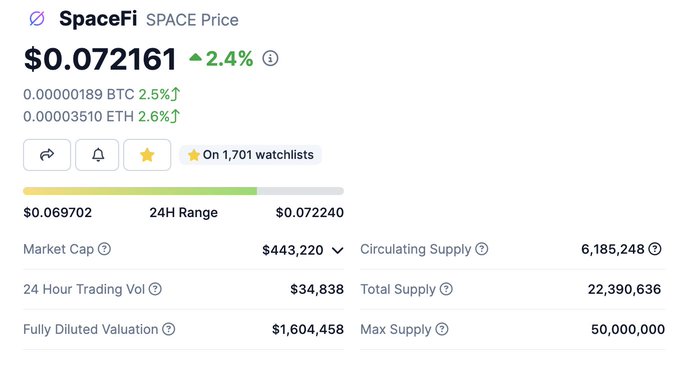Click the SpaceFi title text
The width and height of the screenshot is (680, 373).
tap(98, 19)
